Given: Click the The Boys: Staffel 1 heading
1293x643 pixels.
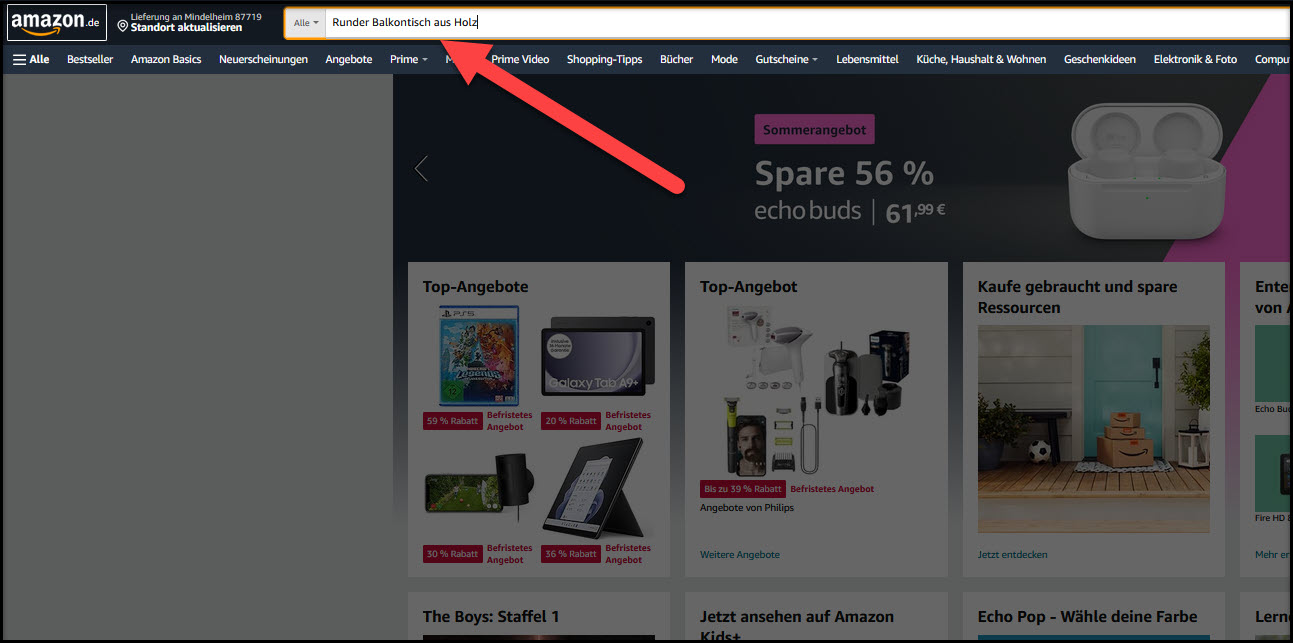Looking at the screenshot, I should click(x=491, y=617).
